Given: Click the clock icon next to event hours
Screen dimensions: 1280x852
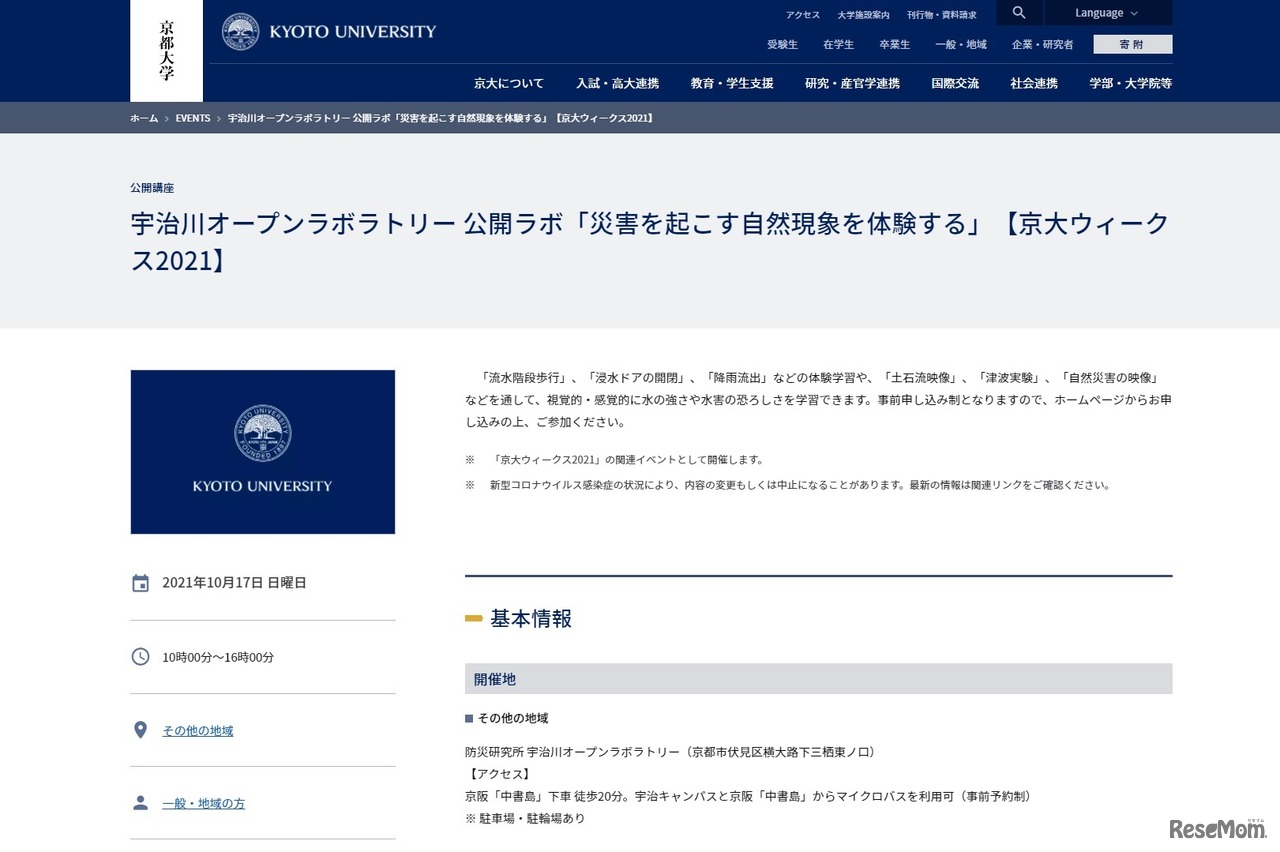Looking at the screenshot, I should [x=139, y=657].
